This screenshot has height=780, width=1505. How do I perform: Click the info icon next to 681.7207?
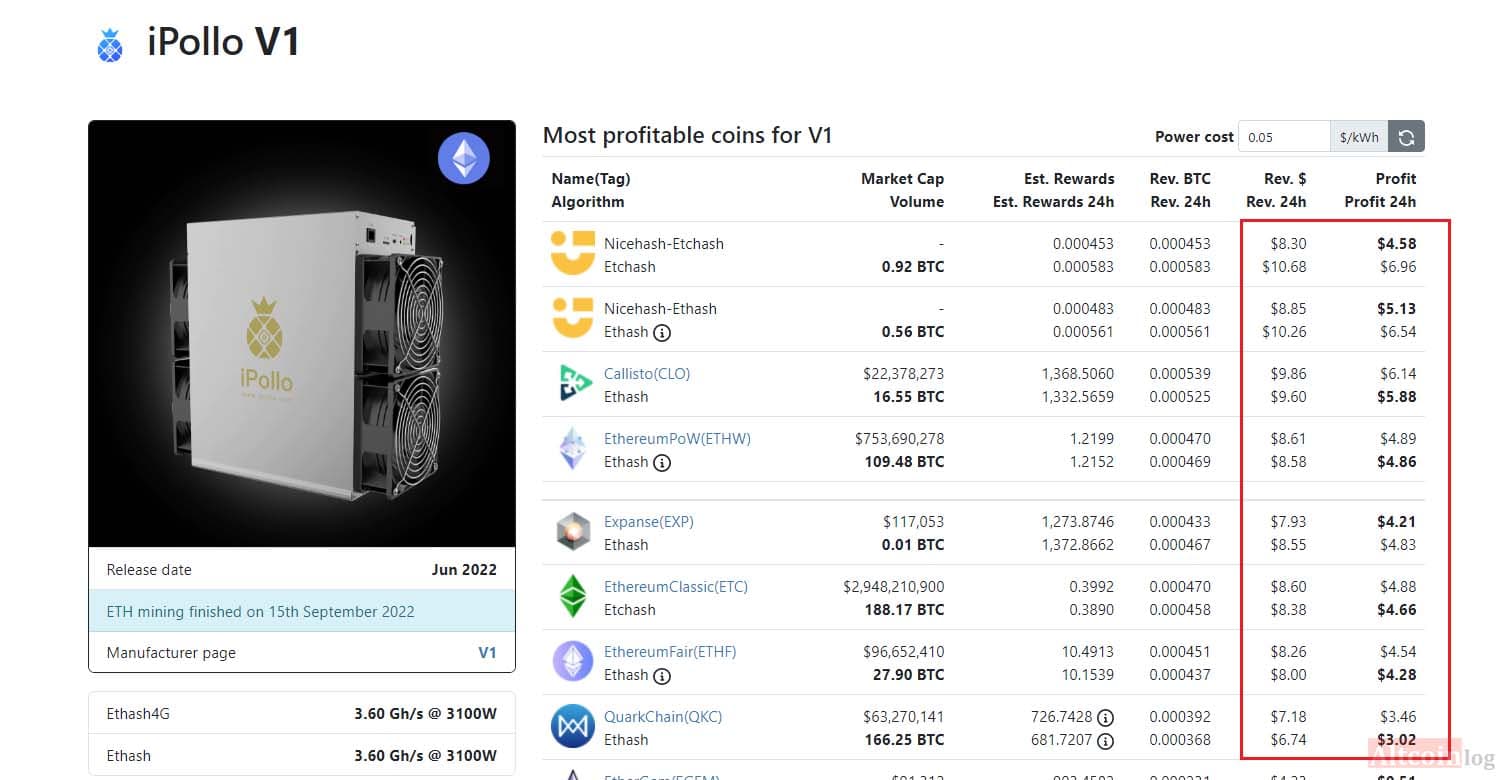coord(1105,740)
